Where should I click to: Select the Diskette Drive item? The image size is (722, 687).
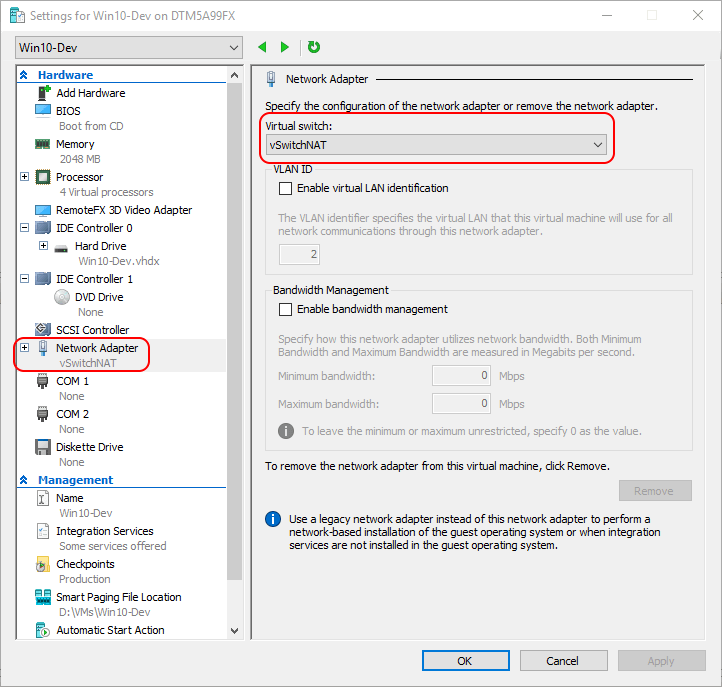click(90, 447)
